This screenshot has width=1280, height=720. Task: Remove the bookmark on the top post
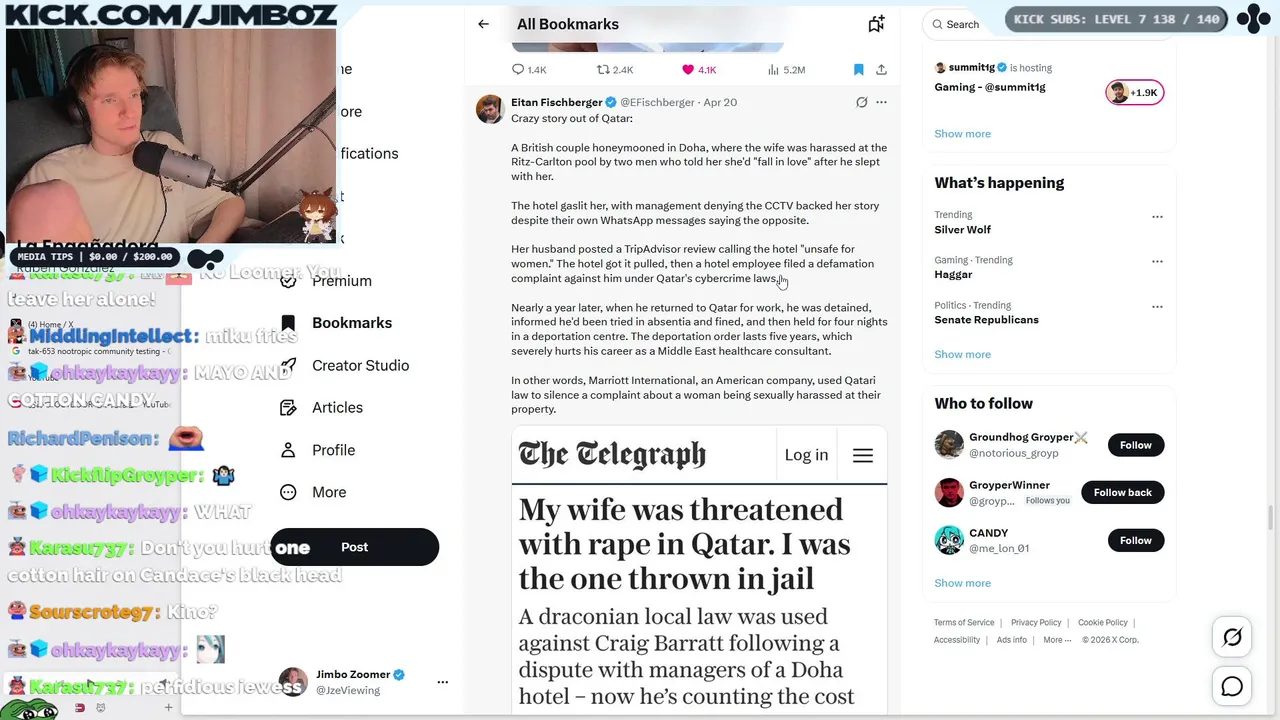(x=858, y=70)
